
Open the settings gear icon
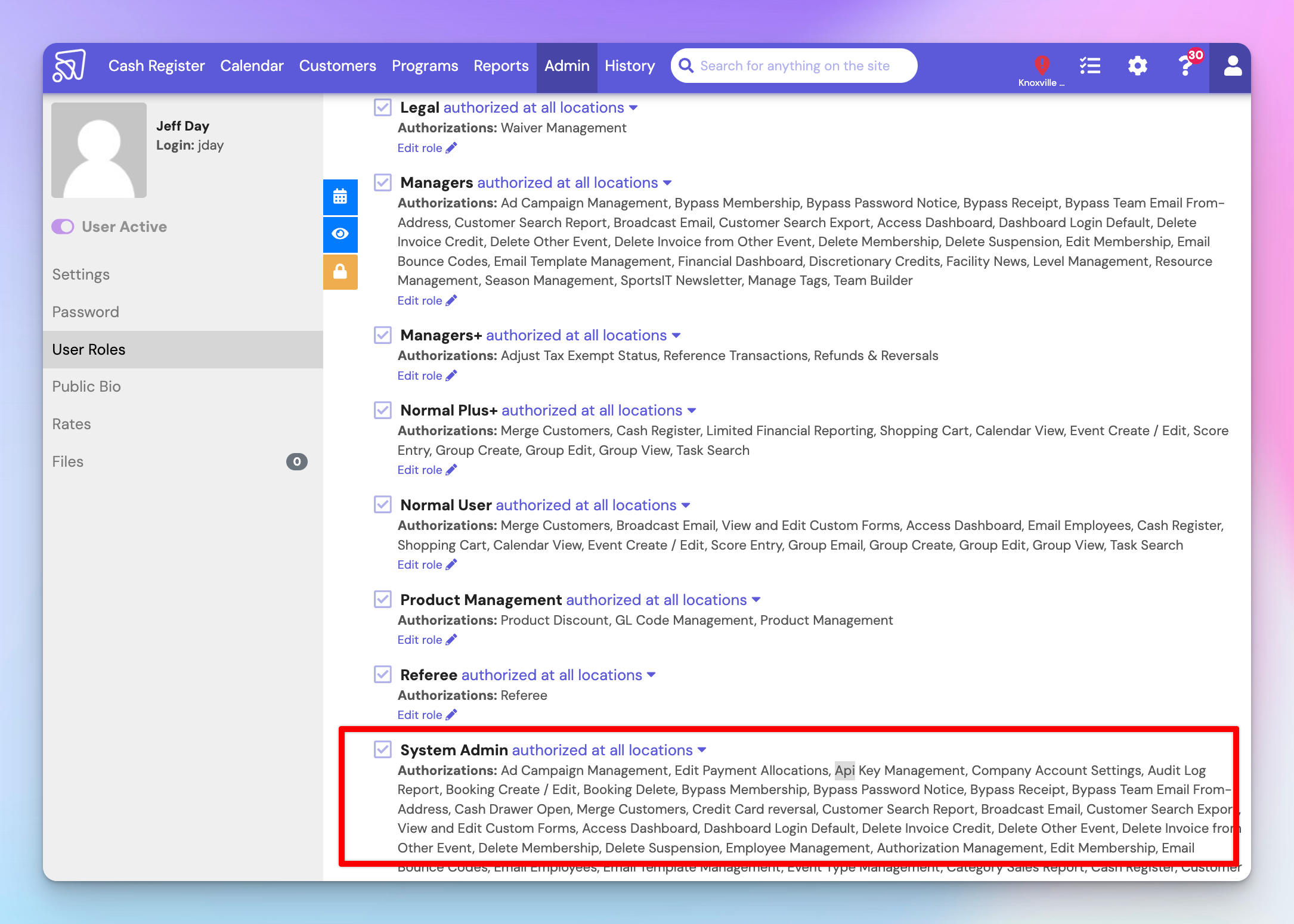[1138, 66]
